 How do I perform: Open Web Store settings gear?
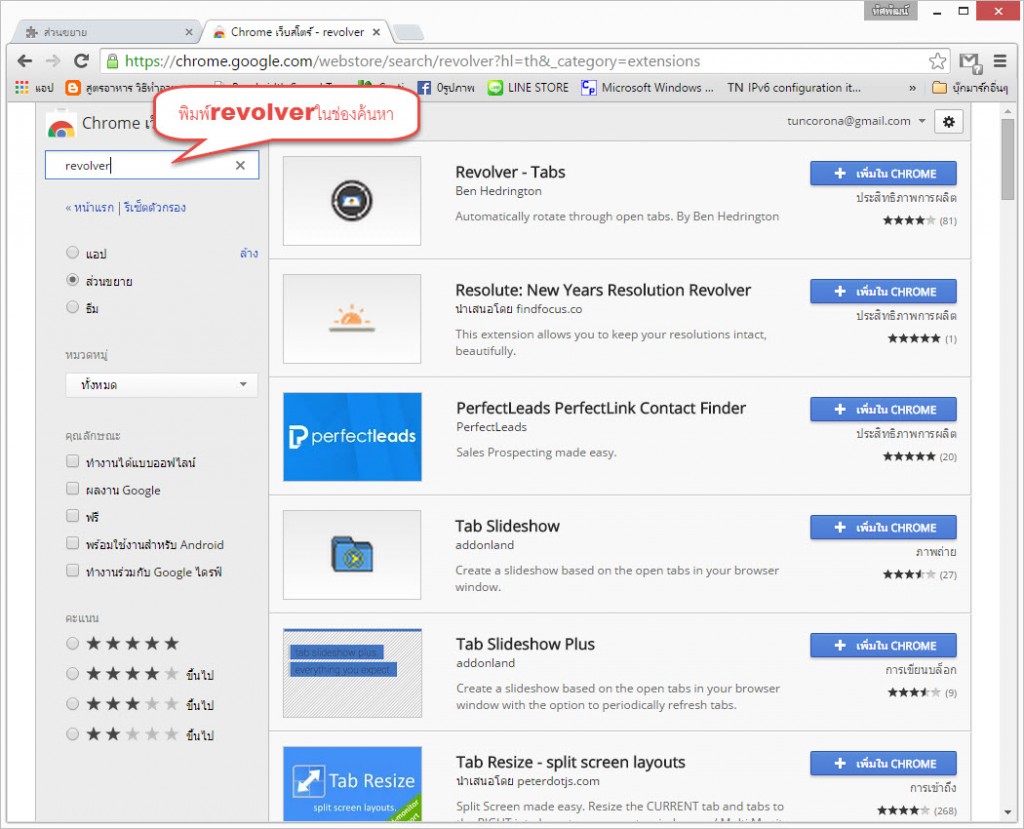point(948,122)
